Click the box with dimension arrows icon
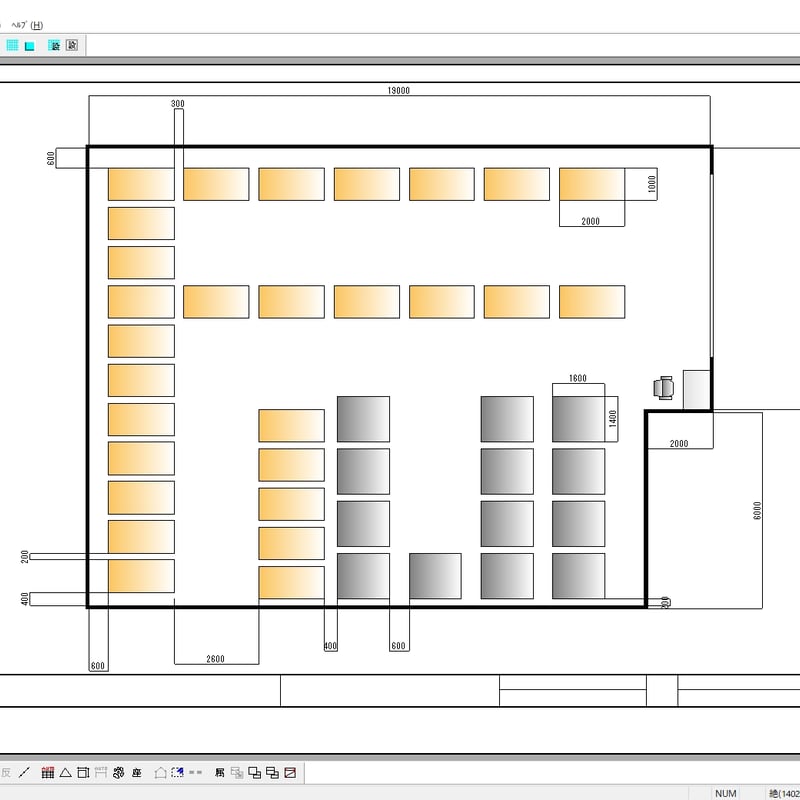The image size is (800, 800). click(x=83, y=772)
